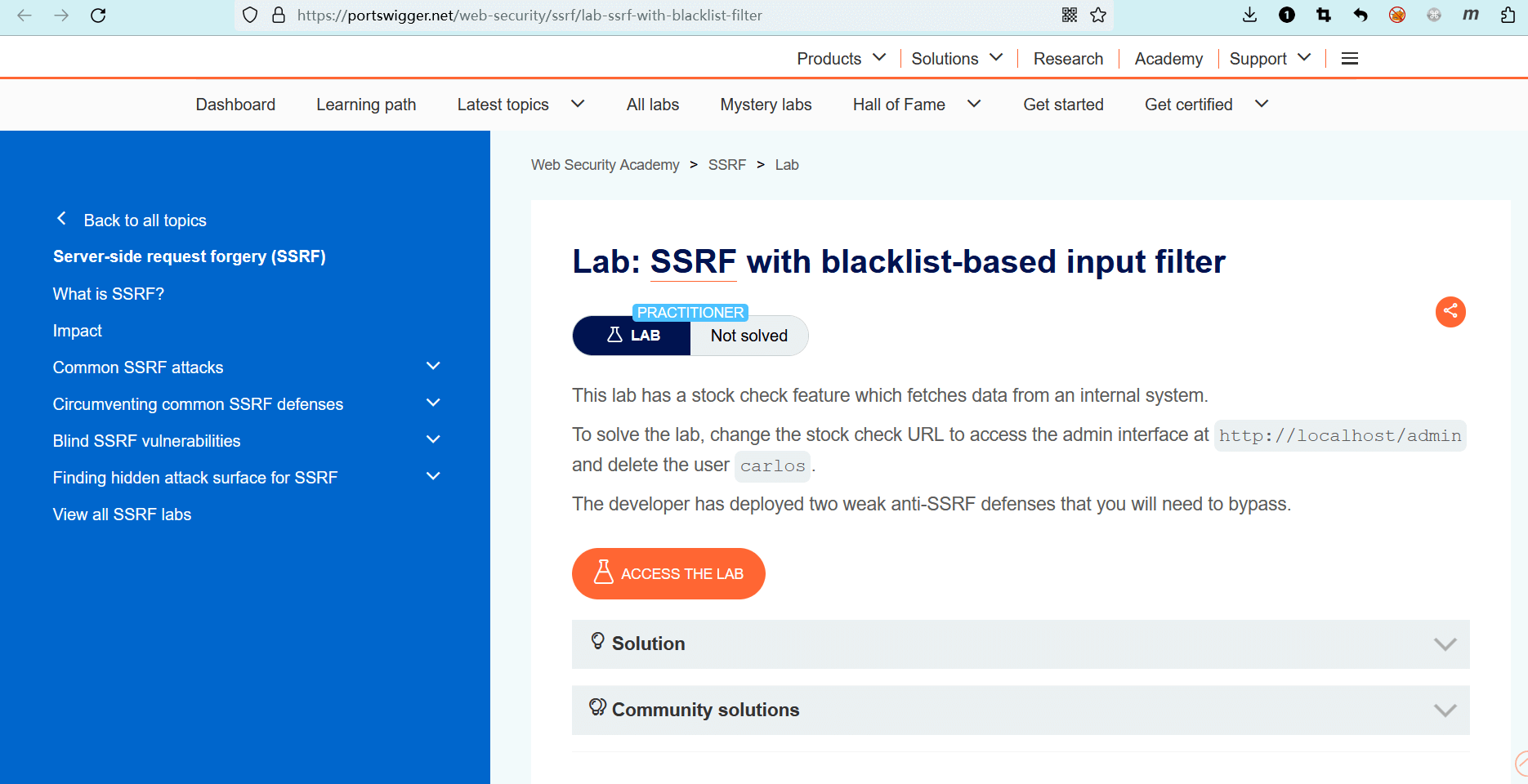Open the hamburger menu icon
The width and height of the screenshot is (1528, 784).
click(x=1350, y=59)
